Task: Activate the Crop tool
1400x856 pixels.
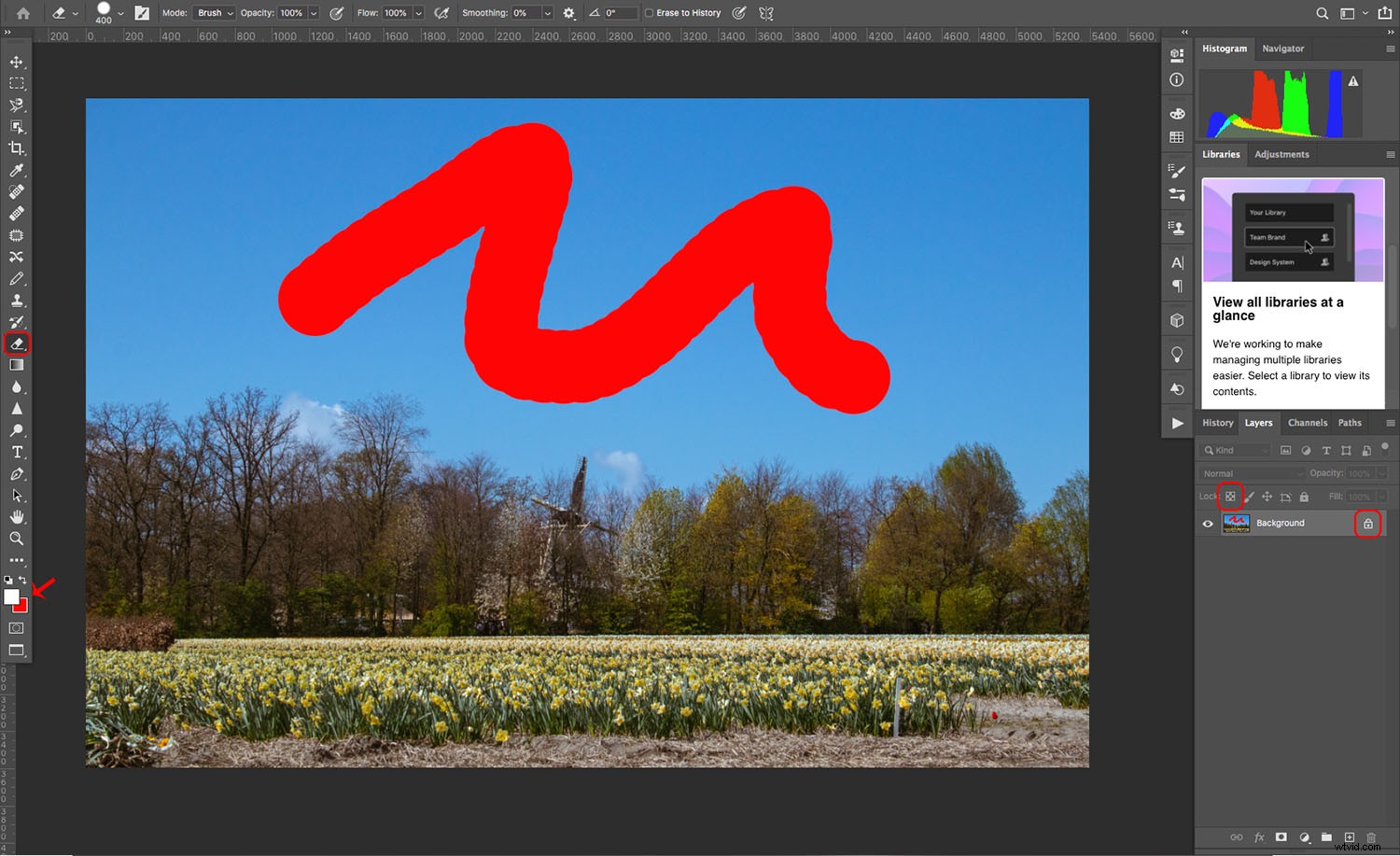Action: [x=17, y=147]
